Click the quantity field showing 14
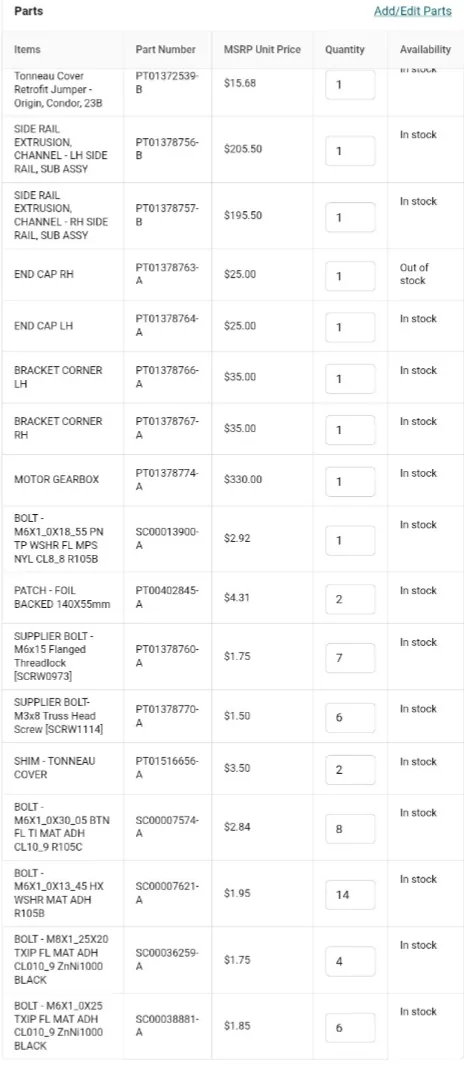This screenshot has height=1080, width=464. tap(350, 895)
